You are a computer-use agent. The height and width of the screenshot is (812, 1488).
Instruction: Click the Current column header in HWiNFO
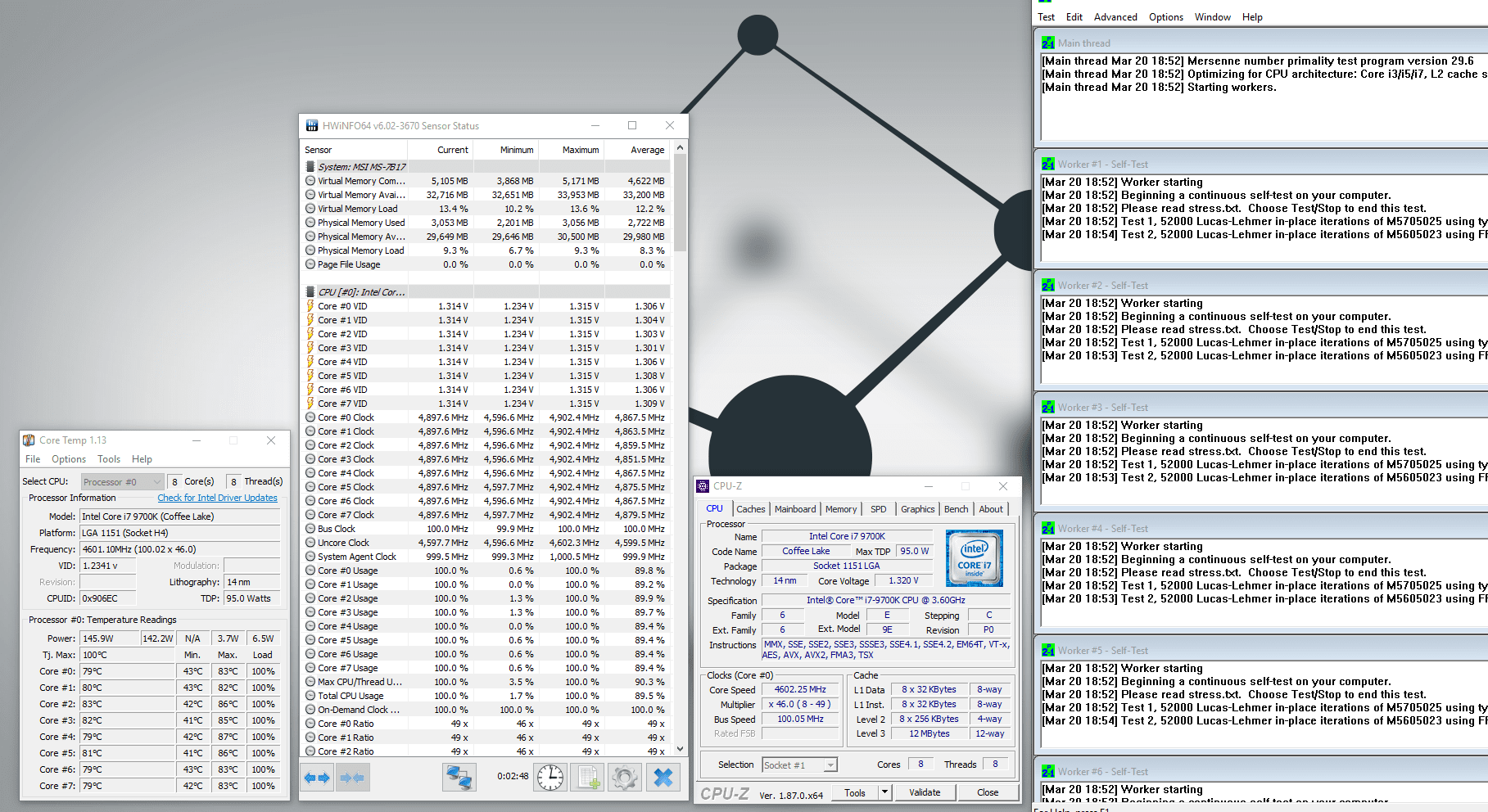[x=440, y=150]
